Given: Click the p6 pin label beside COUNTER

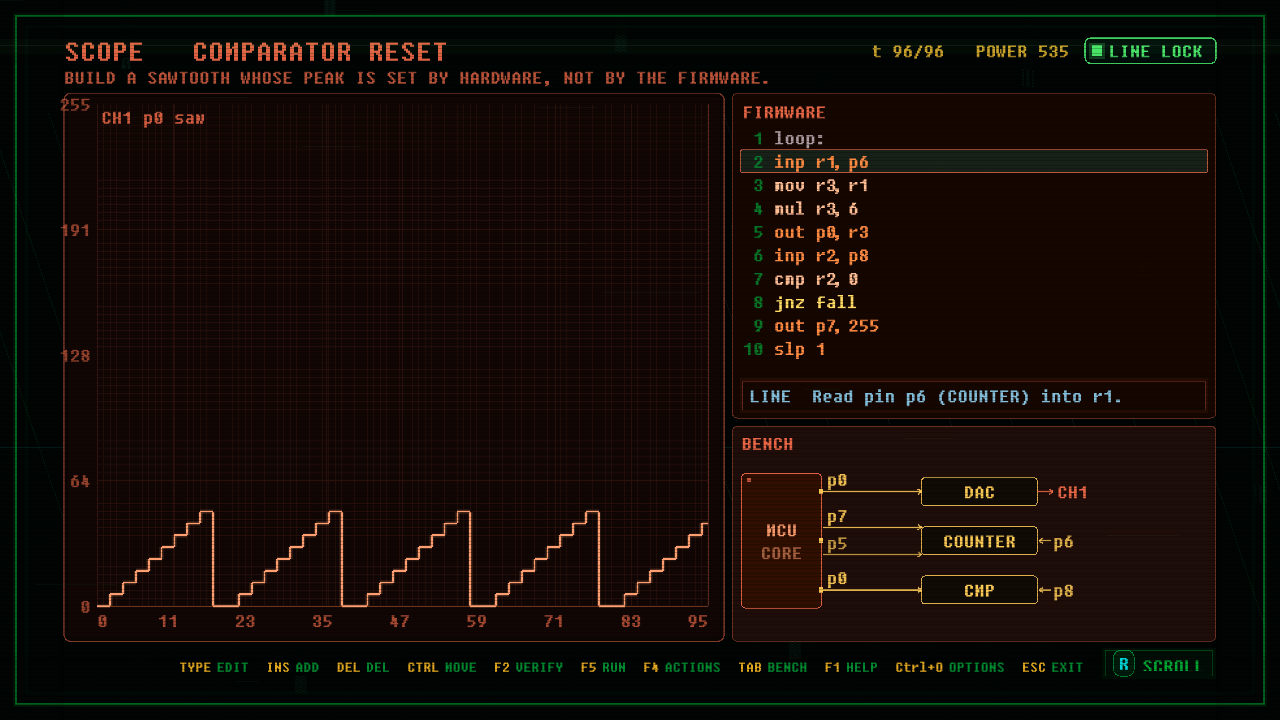Looking at the screenshot, I should click(x=1063, y=541).
